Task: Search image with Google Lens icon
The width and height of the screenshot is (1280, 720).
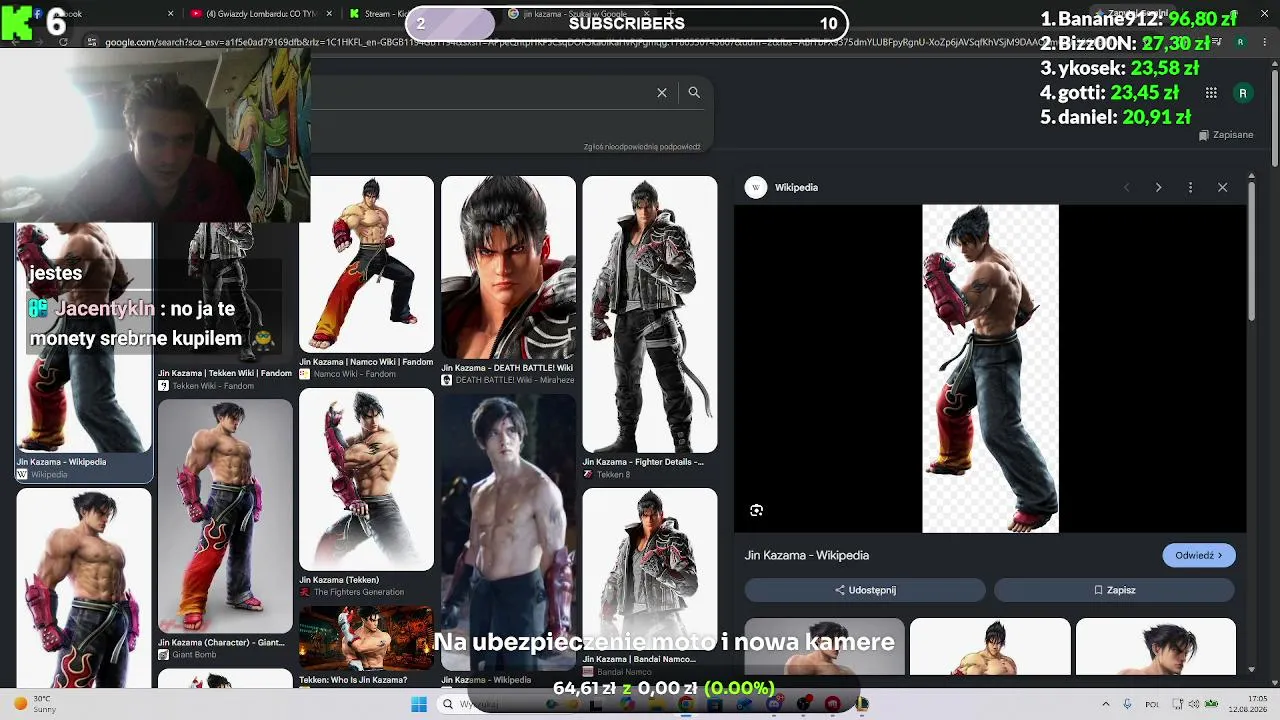Action: click(x=756, y=510)
